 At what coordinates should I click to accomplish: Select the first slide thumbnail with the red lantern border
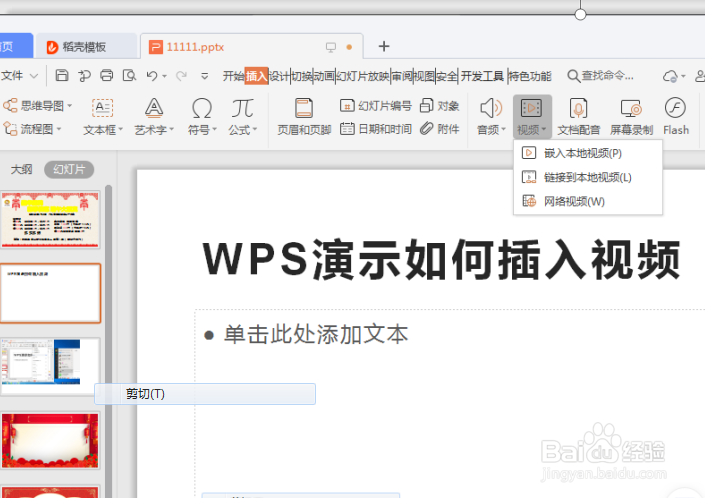50,219
